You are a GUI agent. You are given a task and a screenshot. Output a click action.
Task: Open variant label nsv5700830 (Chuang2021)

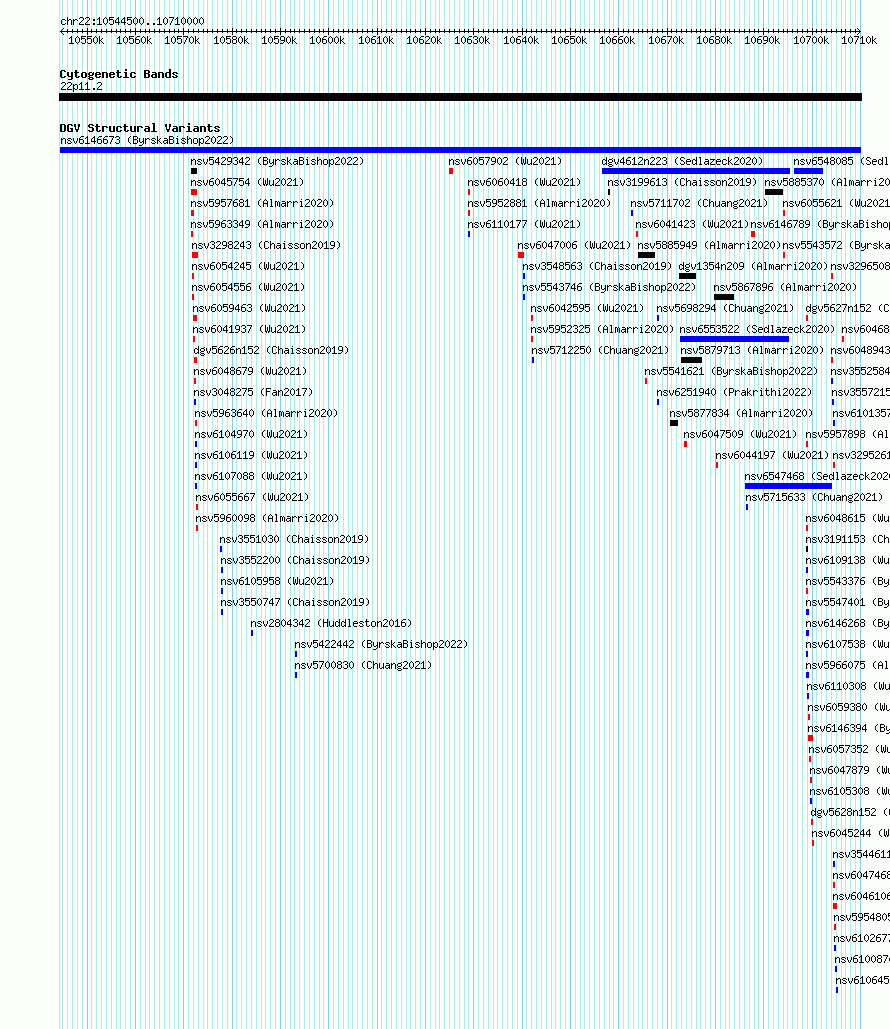coord(363,665)
